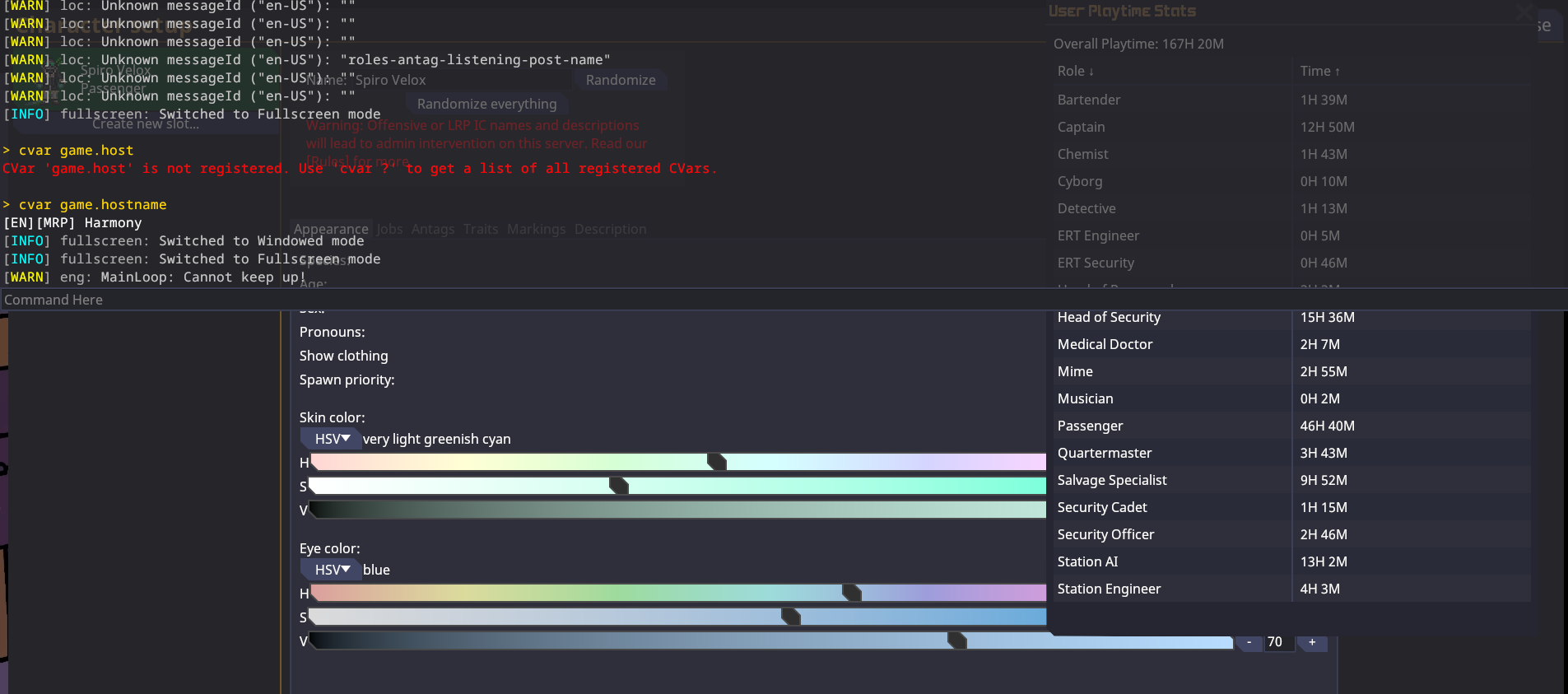Select the Passenger row in playtime table
Image resolution: width=1568 pixels, height=694 pixels.
click(1292, 426)
